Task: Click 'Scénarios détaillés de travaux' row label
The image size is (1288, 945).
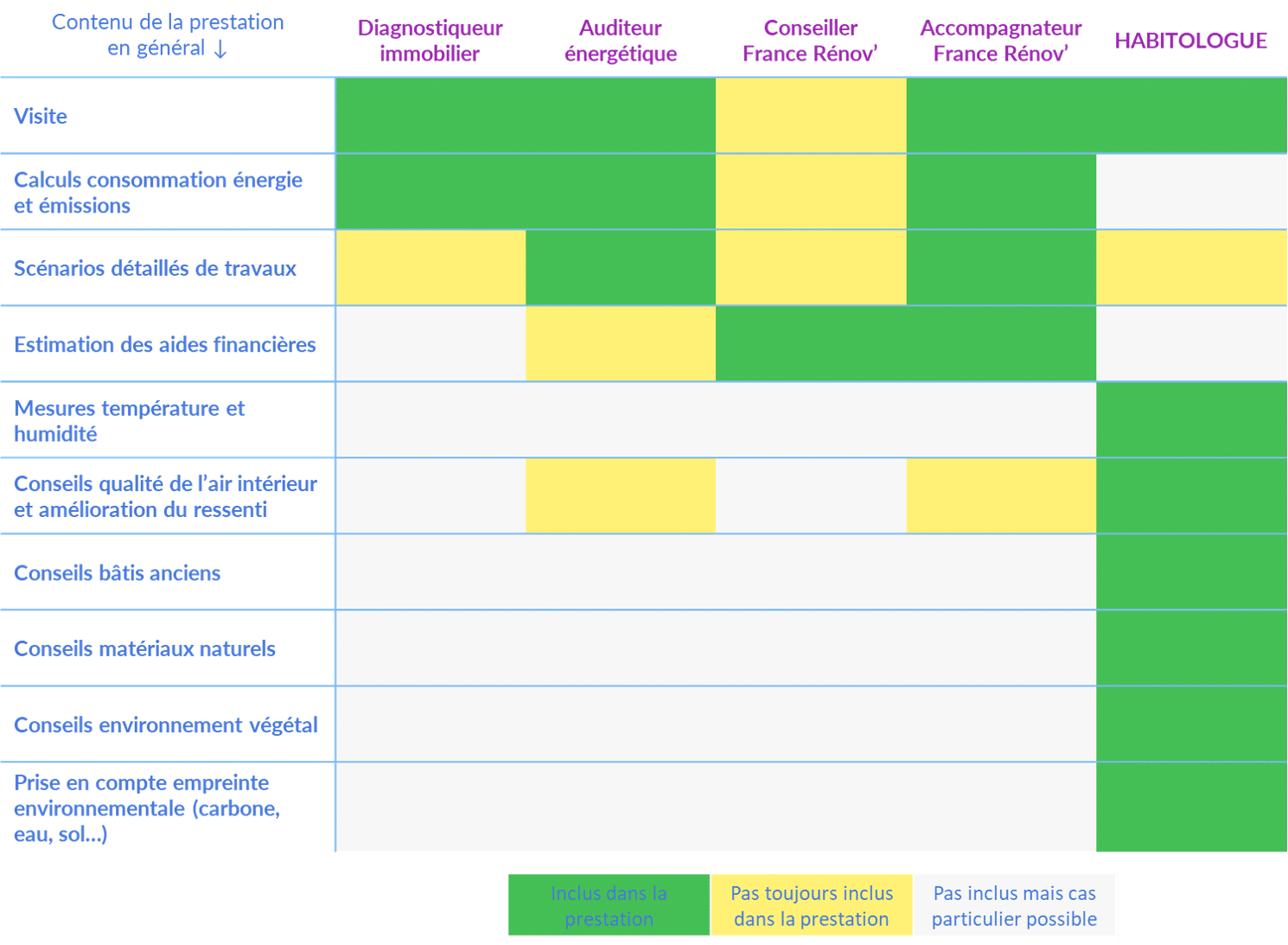Action: 155,268
